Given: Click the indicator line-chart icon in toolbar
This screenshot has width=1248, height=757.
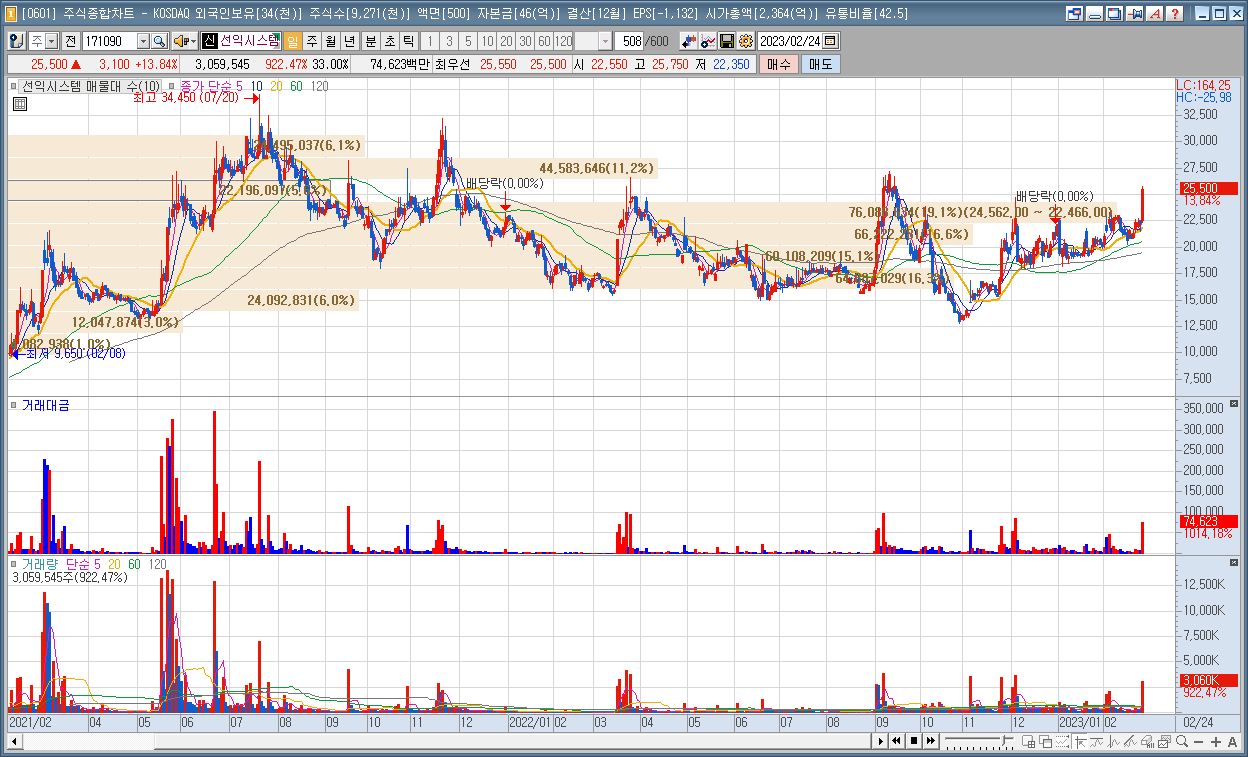Looking at the screenshot, I should click(708, 41).
